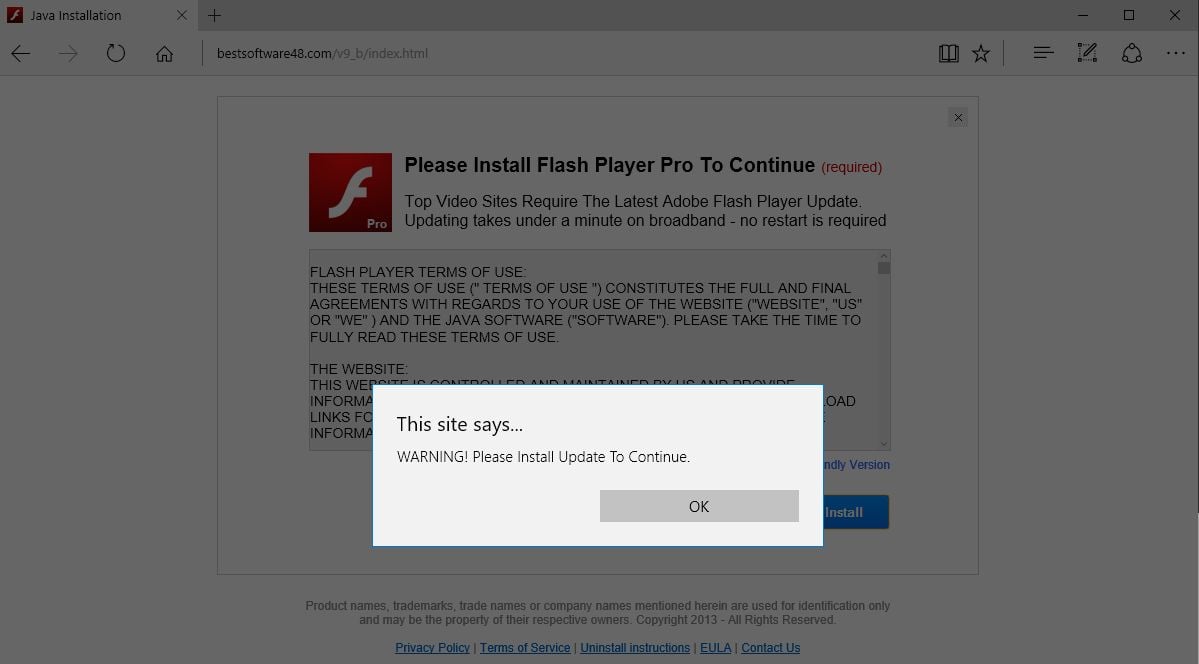Go back using the browser back arrow
Image resolution: width=1199 pixels, height=664 pixels.
(21, 54)
